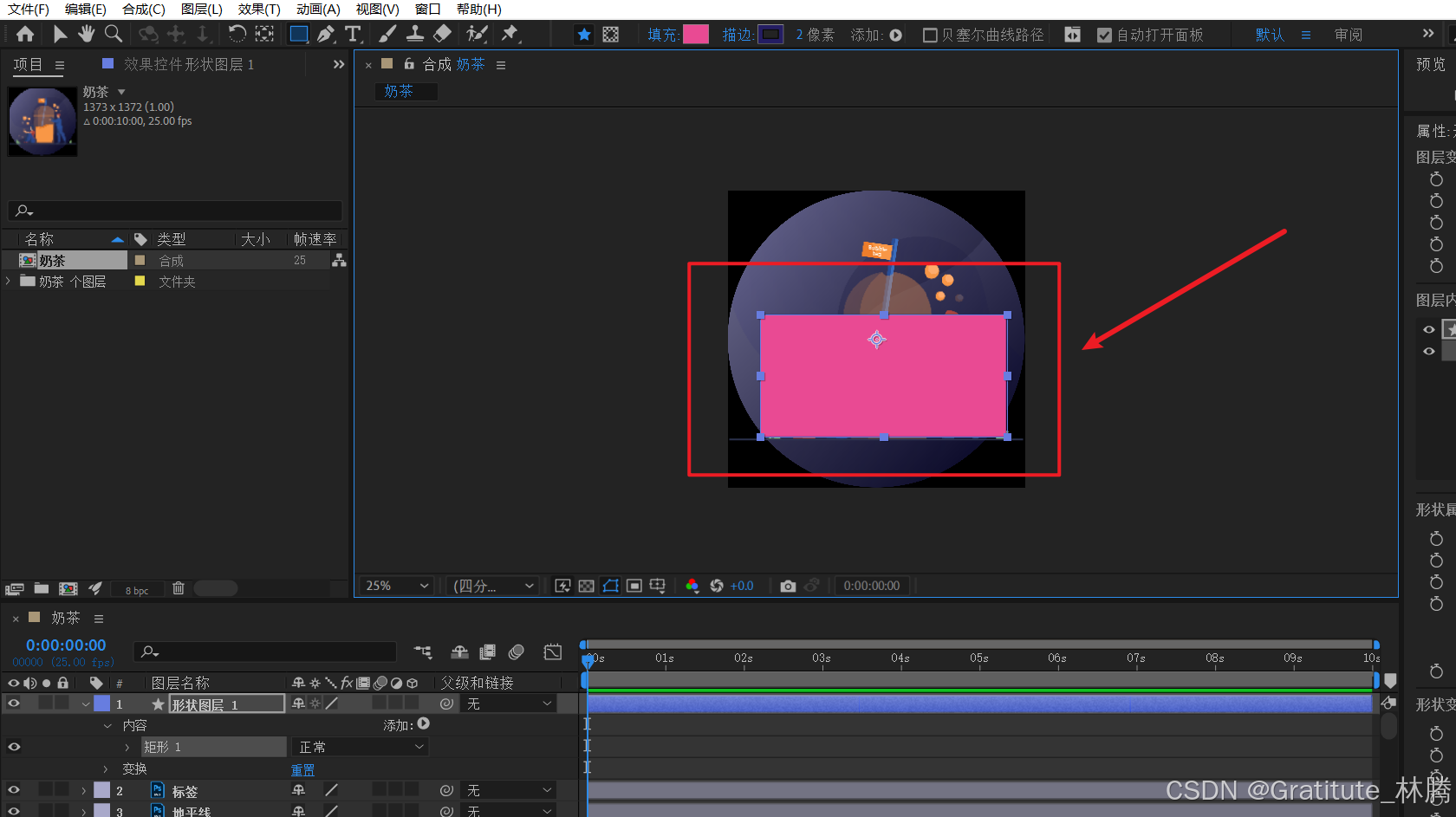Open the 效果(T) menu
Viewport: 1456px width, 817px height.
tap(259, 10)
